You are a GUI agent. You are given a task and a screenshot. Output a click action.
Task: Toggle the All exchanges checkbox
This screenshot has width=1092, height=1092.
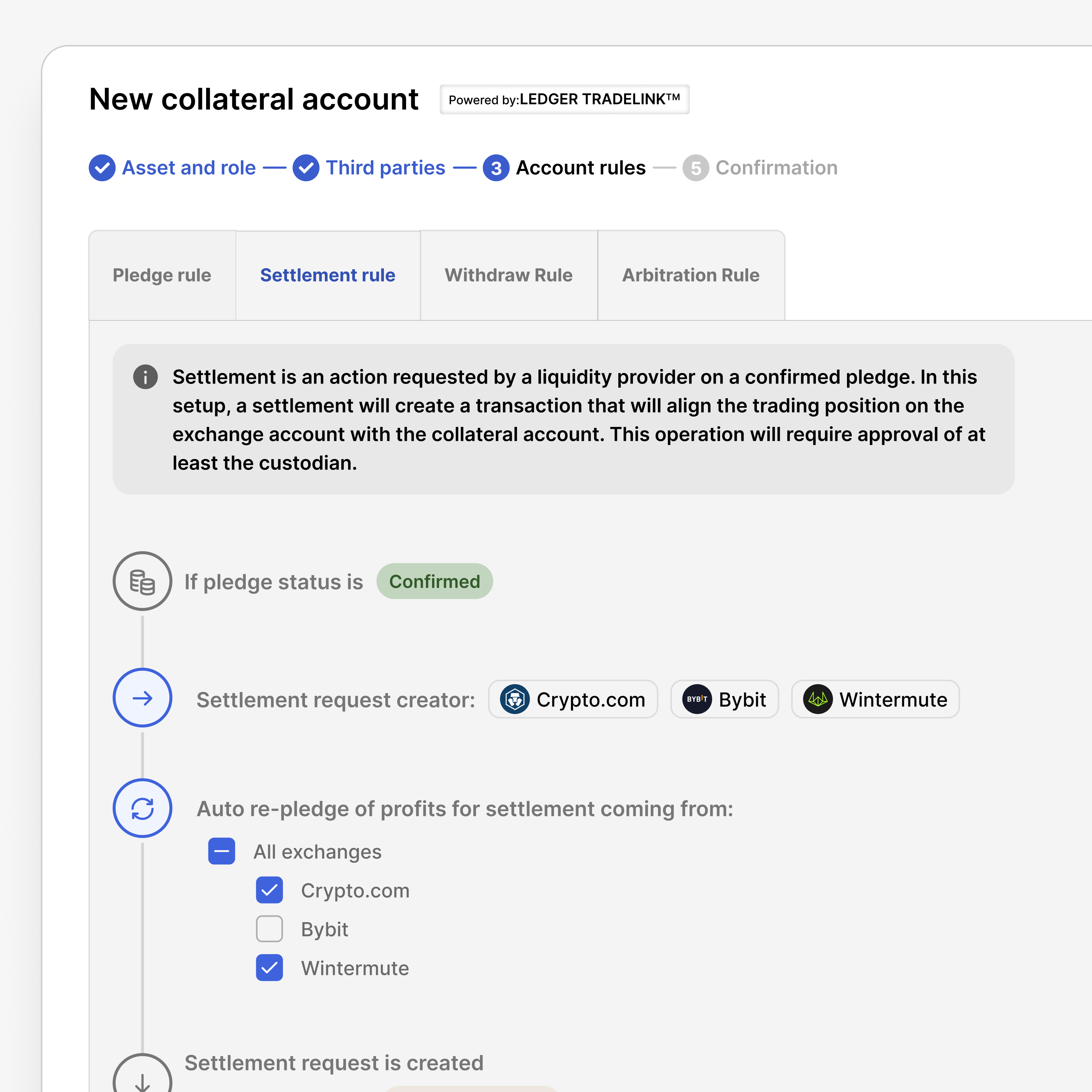[221, 851]
